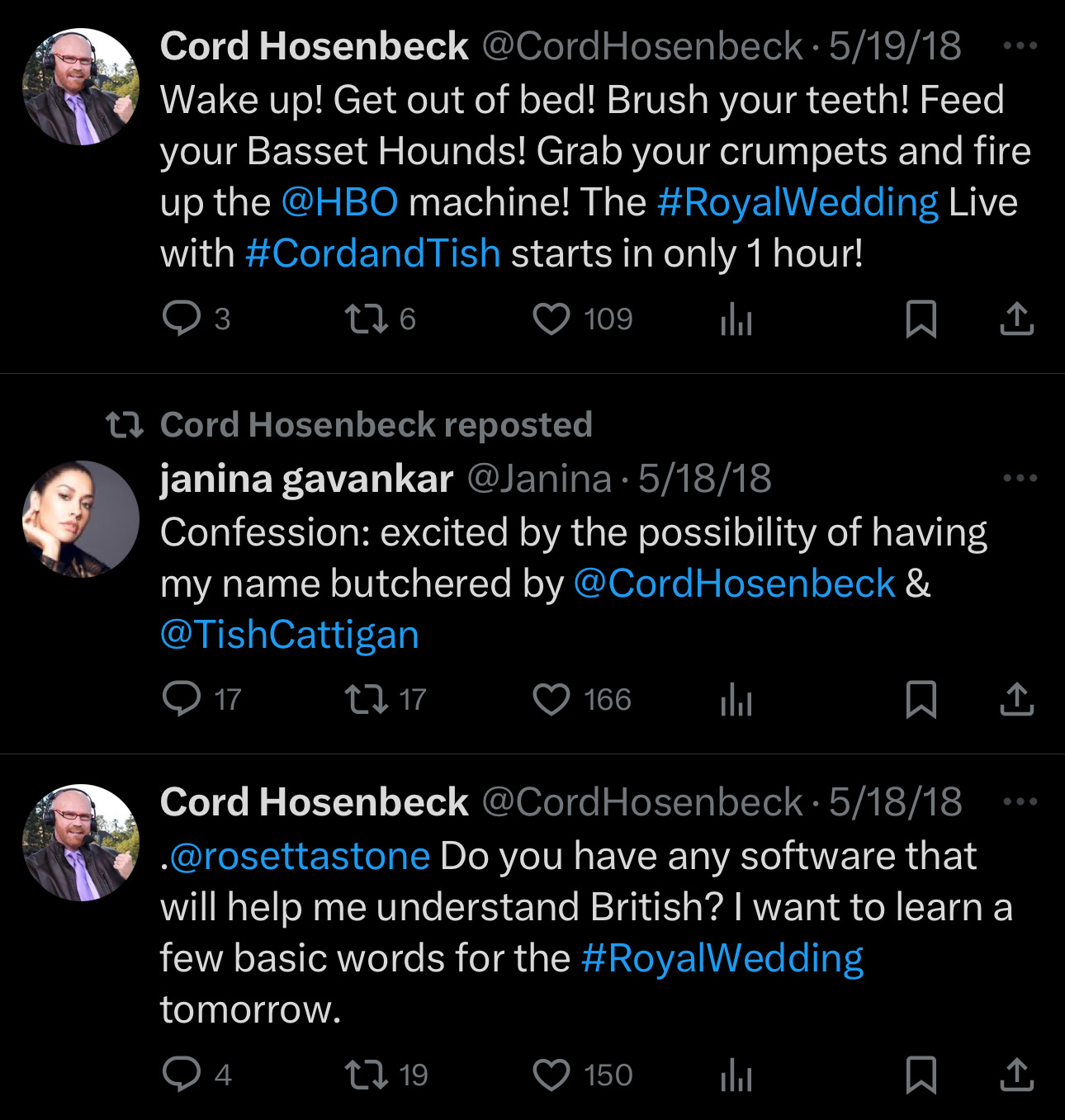Bookmark the rosettastone tweet
The height and width of the screenshot is (1120, 1065).
pos(921,1075)
